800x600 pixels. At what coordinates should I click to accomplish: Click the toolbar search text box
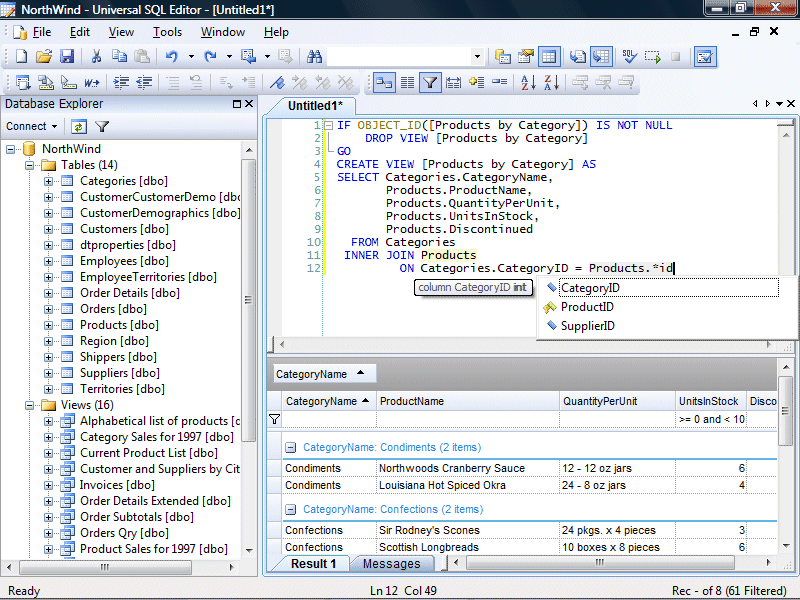[399, 56]
